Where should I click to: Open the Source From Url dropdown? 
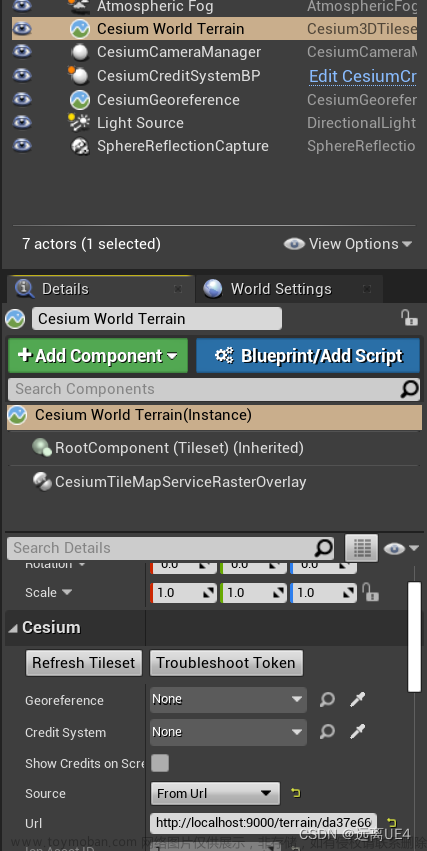(215, 793)
